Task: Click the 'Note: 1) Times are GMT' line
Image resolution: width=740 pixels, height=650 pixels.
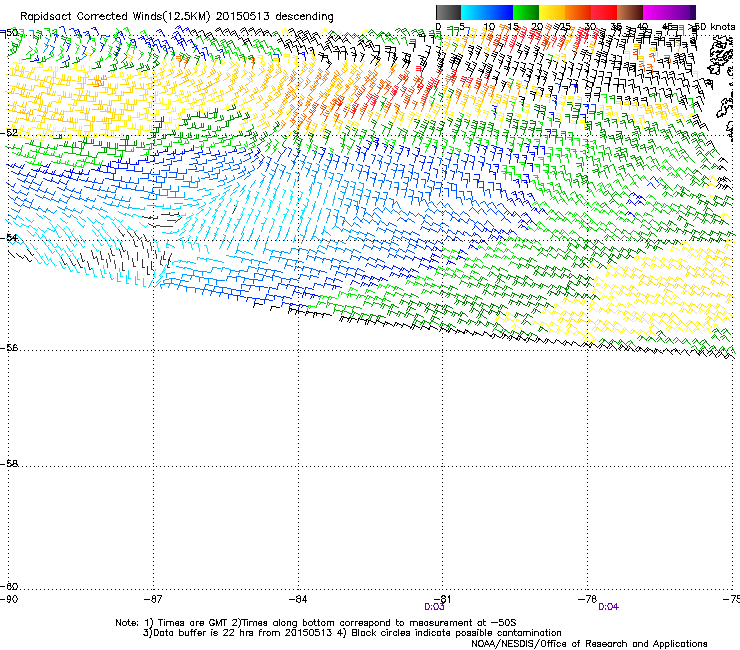Action: (315, 623)
